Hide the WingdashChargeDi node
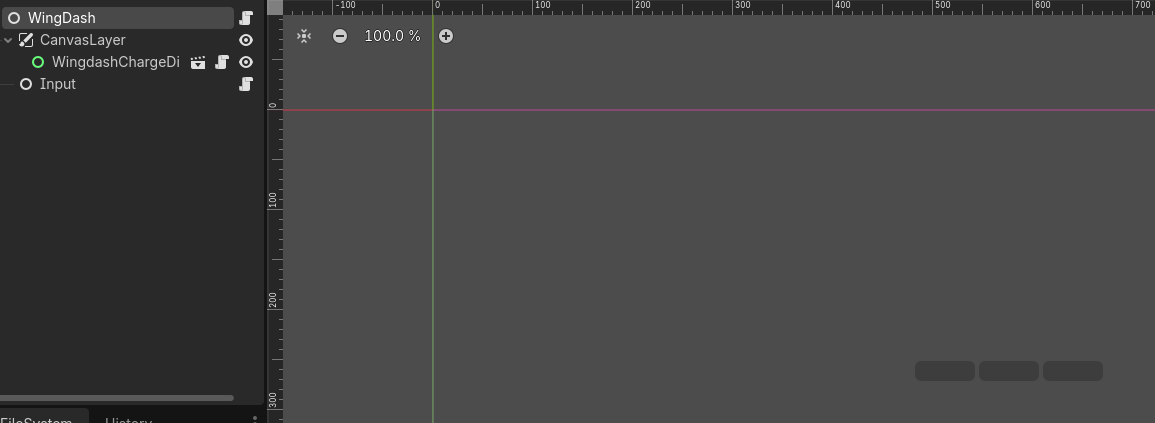1155x423 pixels. 246,63
